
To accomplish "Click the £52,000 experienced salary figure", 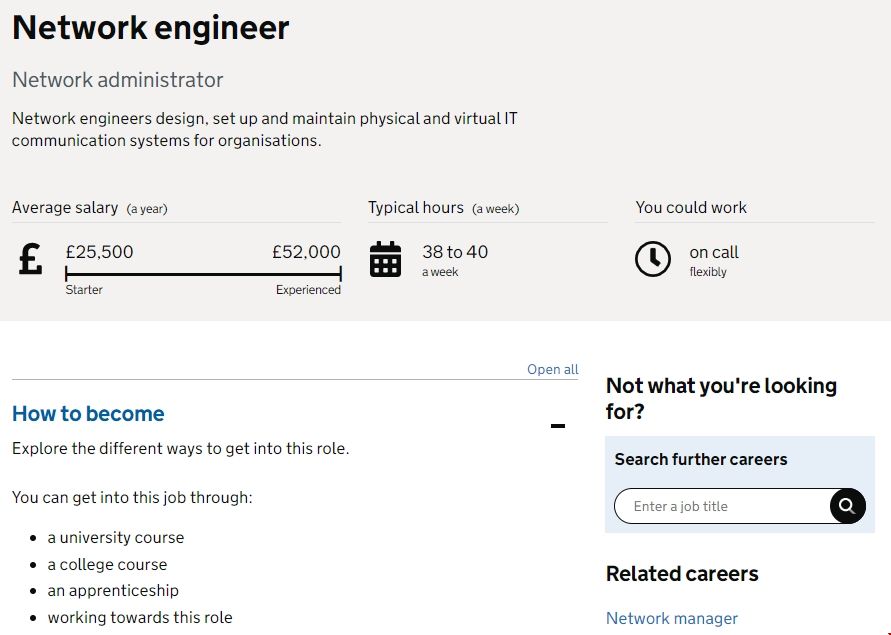I will pyautogui.click(x=306, y=252).
